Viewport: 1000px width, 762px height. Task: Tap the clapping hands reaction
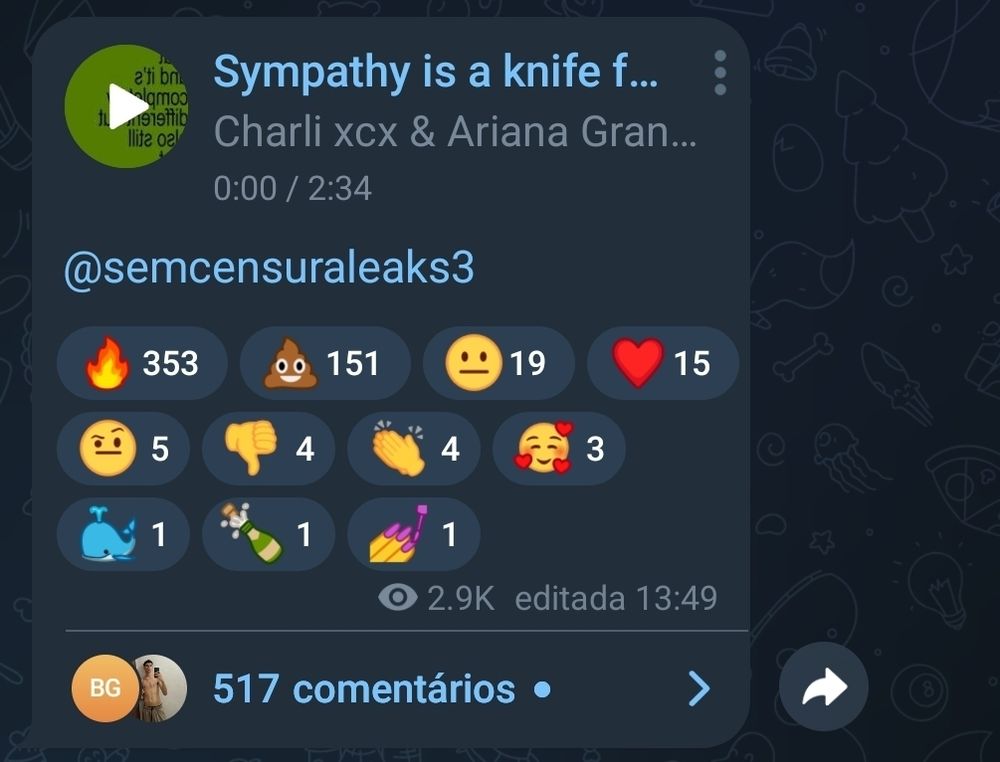pos(413,448)
